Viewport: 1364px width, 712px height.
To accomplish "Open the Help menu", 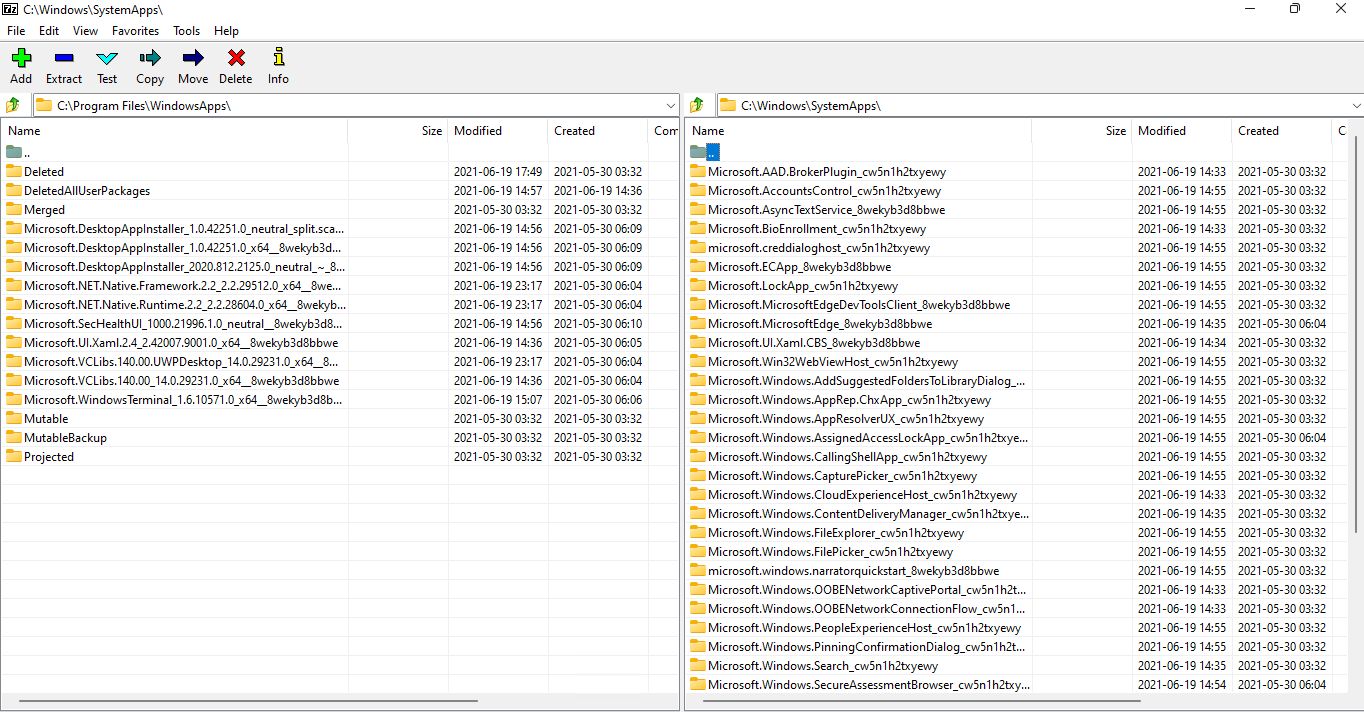I will (227, 31).
